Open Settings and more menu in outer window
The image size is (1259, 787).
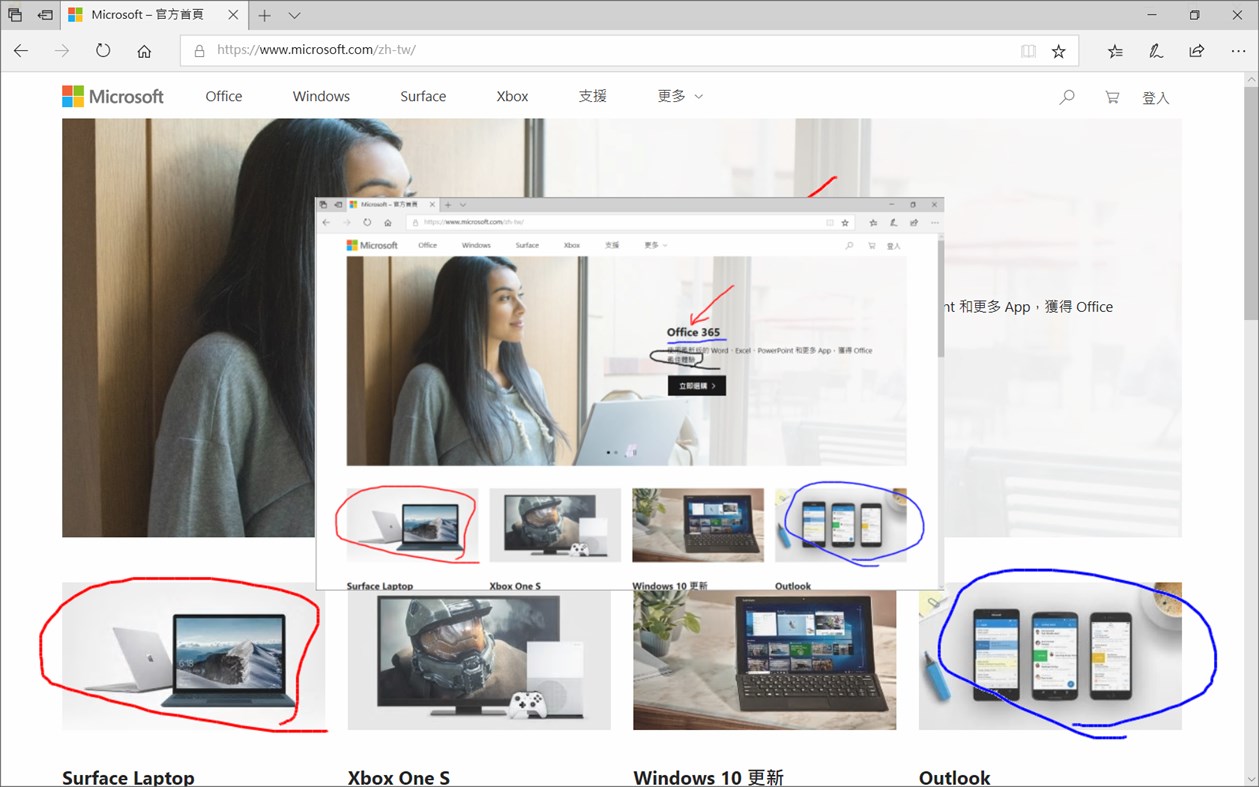click(1238, 50)
